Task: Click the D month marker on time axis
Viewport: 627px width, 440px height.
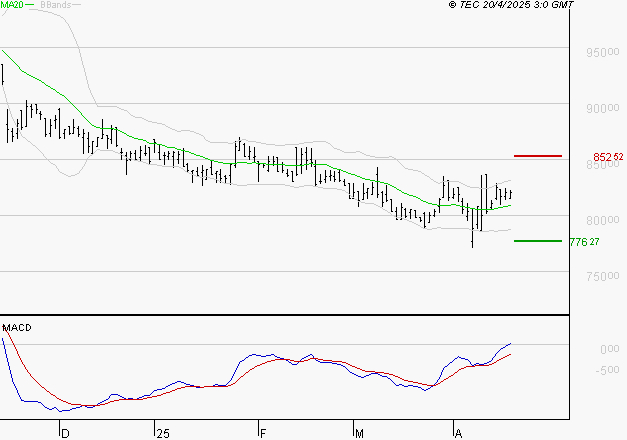Action: (65, 433)
